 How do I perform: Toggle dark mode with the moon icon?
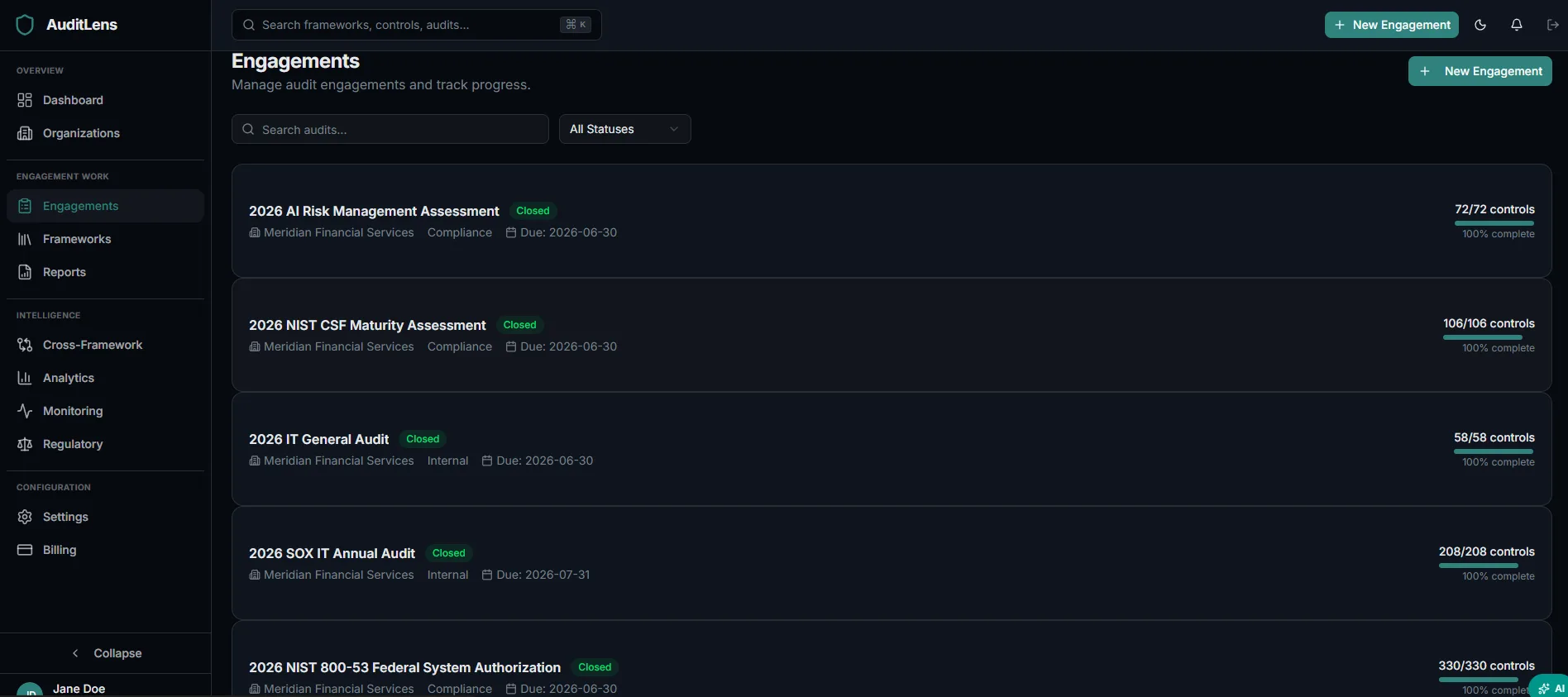1480,25
